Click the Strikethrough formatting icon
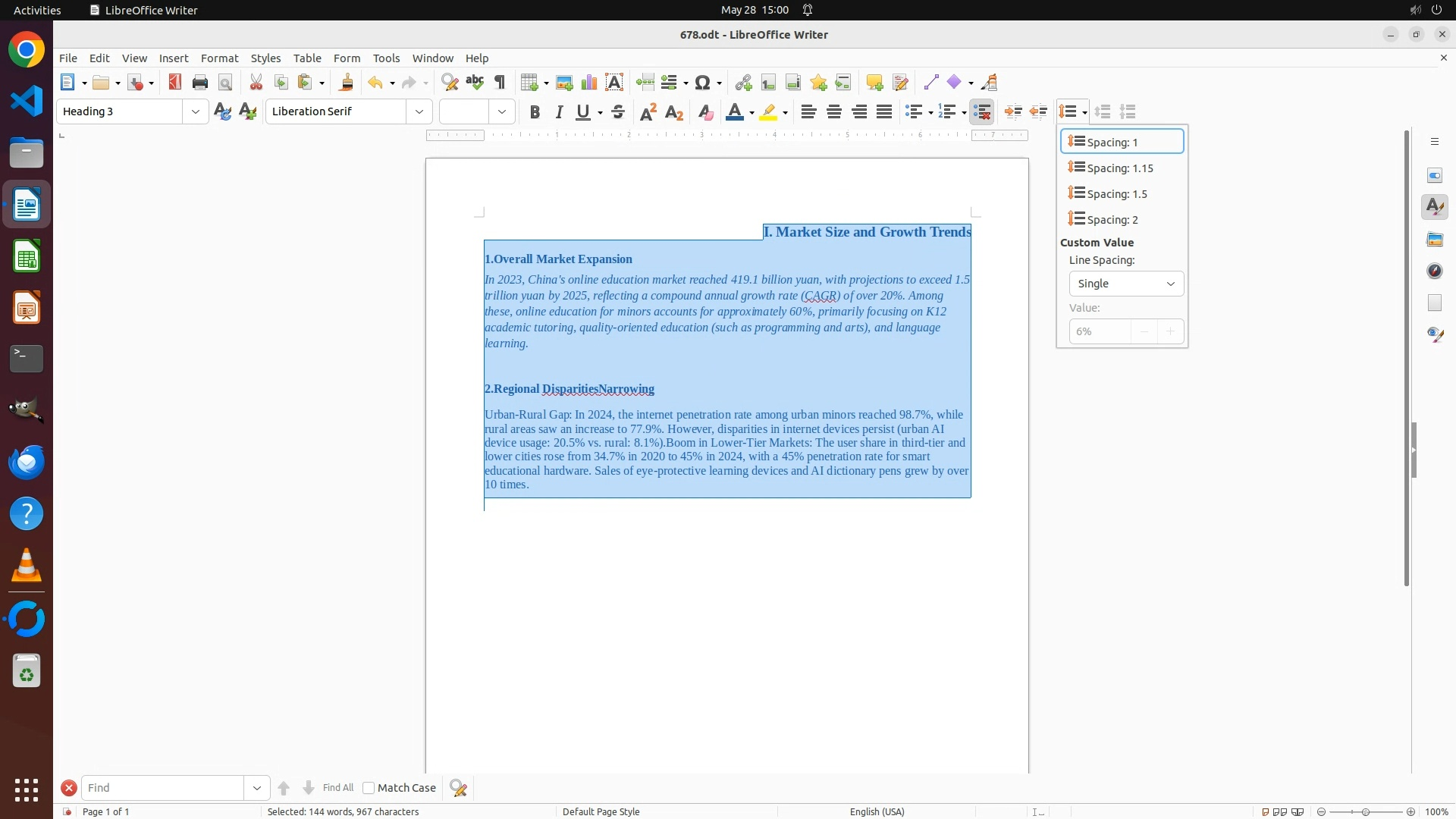The width and height of the screenshot is (1456, 819). click(x=618, y=112)
